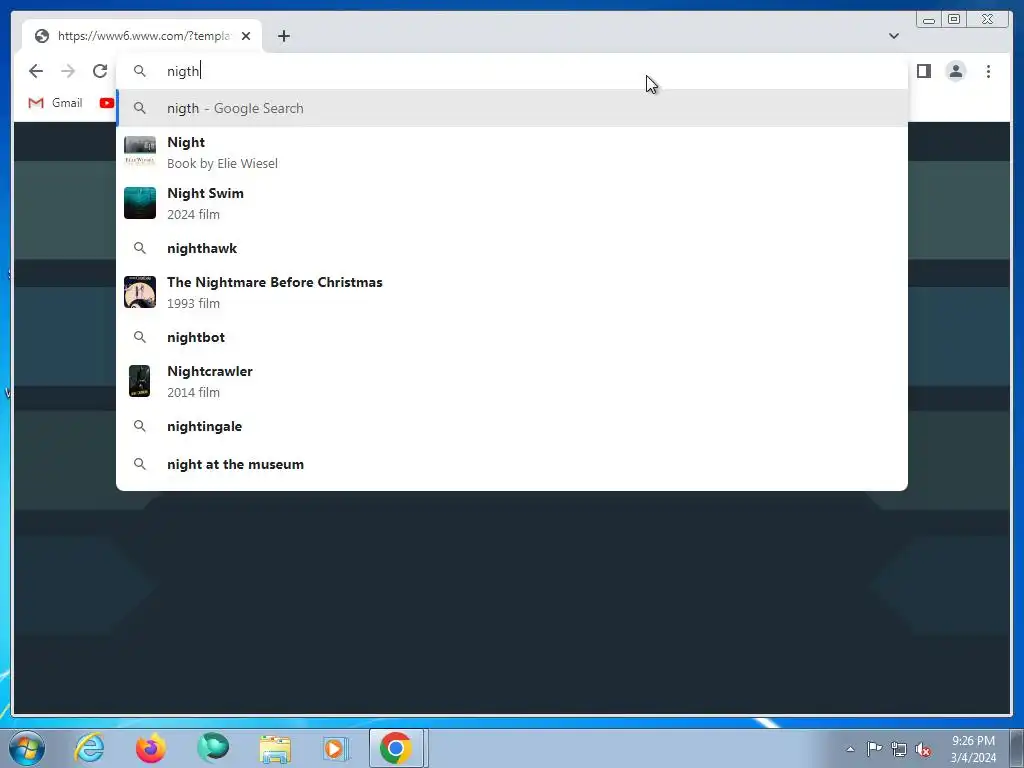
Task: Go back using the browser back arrow
Action: pos(36,71)
